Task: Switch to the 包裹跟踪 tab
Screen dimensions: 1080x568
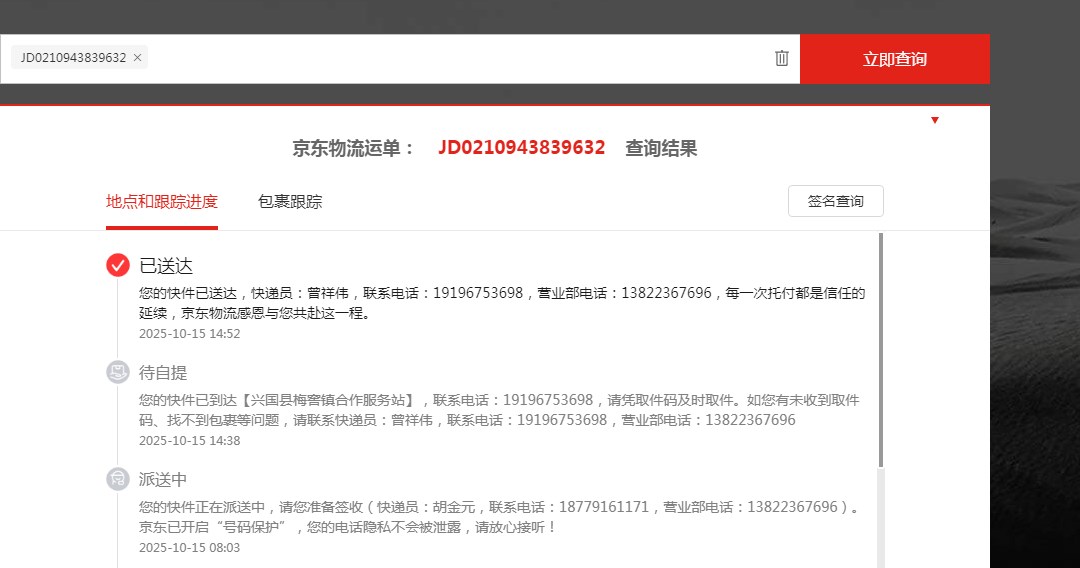Action: coord(290,201)
